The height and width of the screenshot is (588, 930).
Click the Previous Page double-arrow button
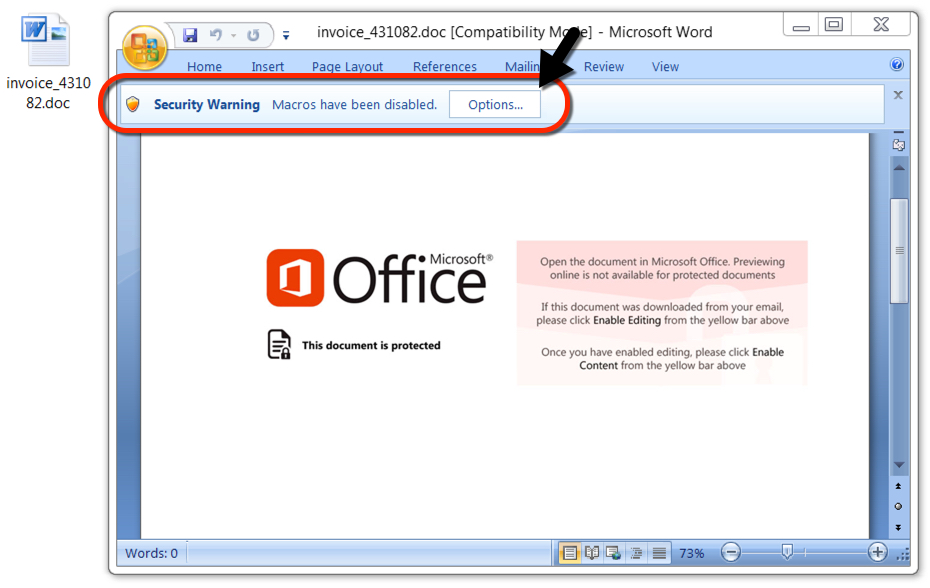coord(899,487)
